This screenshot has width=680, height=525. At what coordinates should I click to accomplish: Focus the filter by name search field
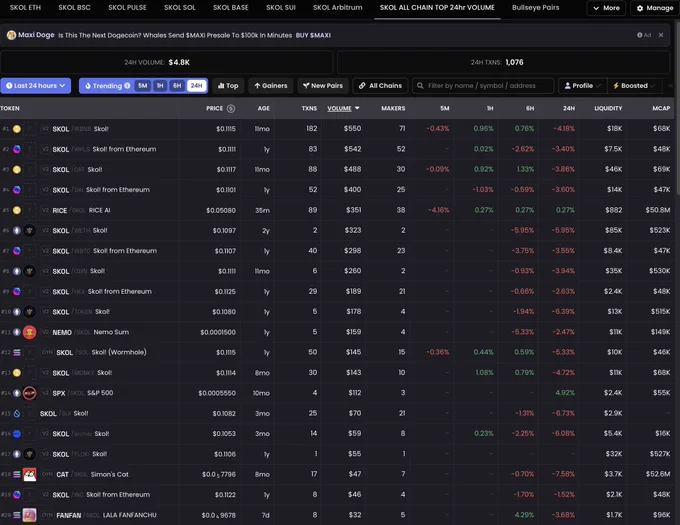pos(483,86)
